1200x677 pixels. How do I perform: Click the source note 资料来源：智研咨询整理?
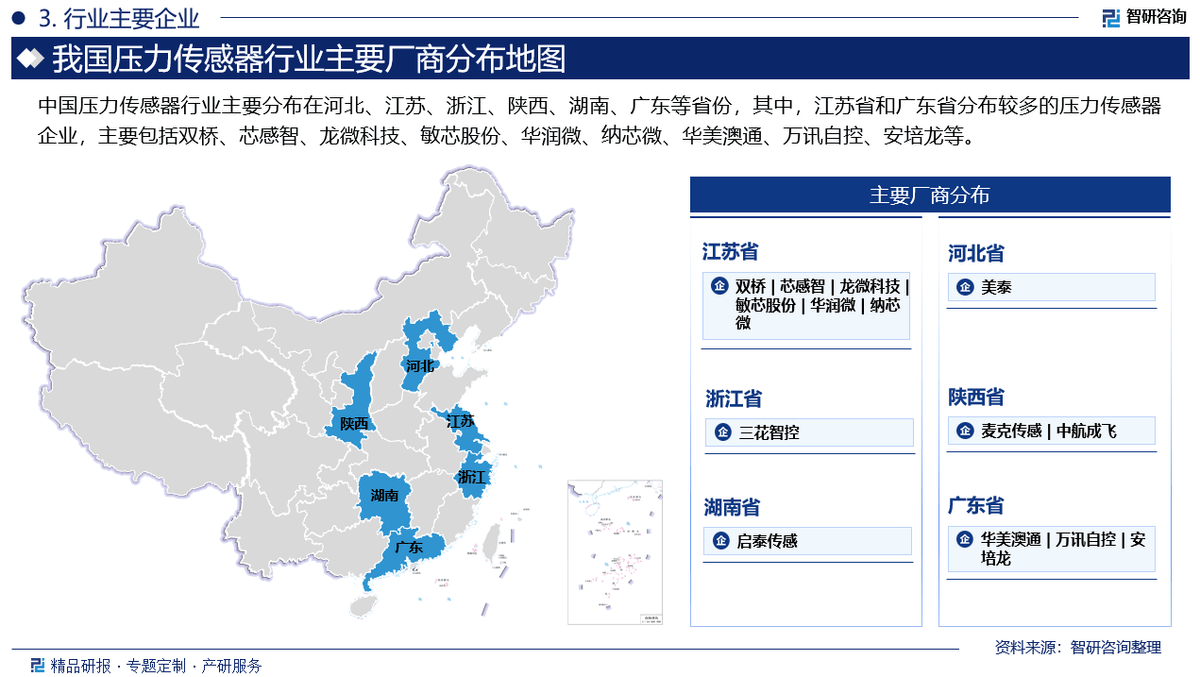(1078, 647)
